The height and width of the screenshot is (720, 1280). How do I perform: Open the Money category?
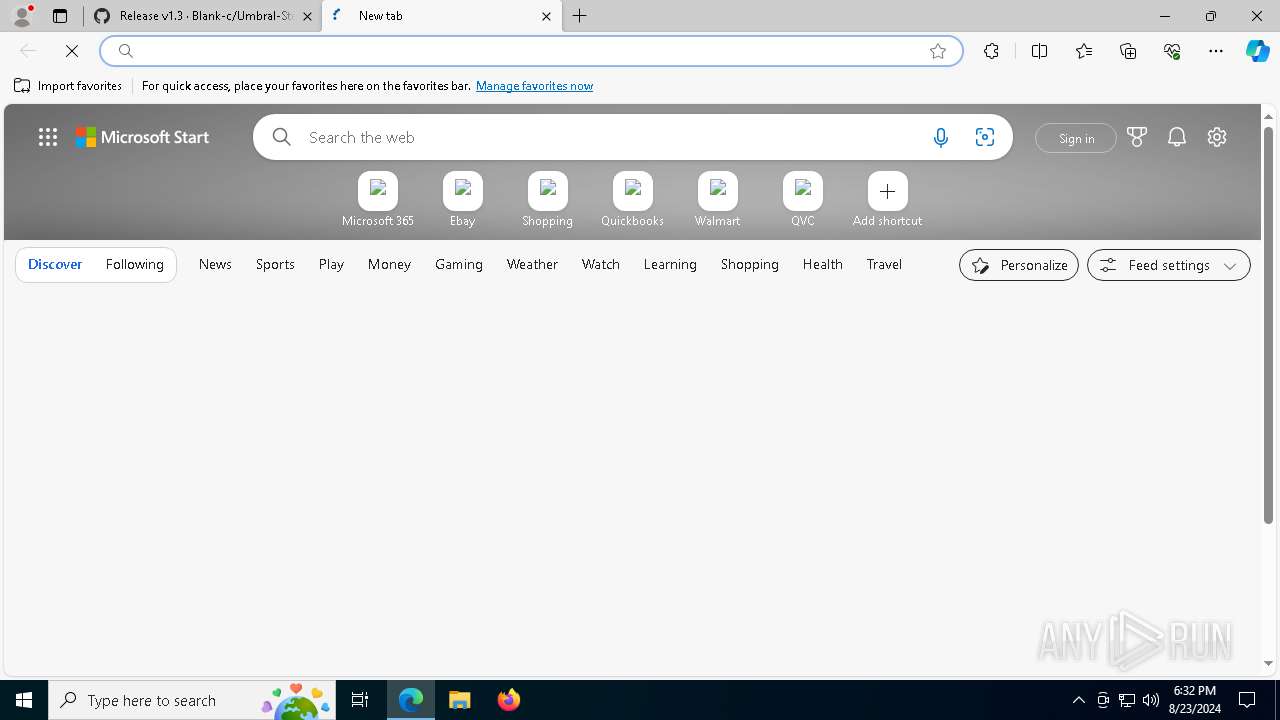389,264
